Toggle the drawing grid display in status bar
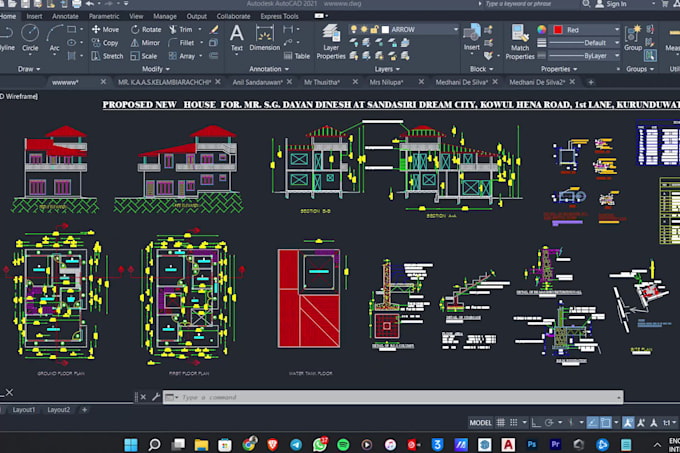Viewport: 680px width, 453px height. click(x=500, y=423)
